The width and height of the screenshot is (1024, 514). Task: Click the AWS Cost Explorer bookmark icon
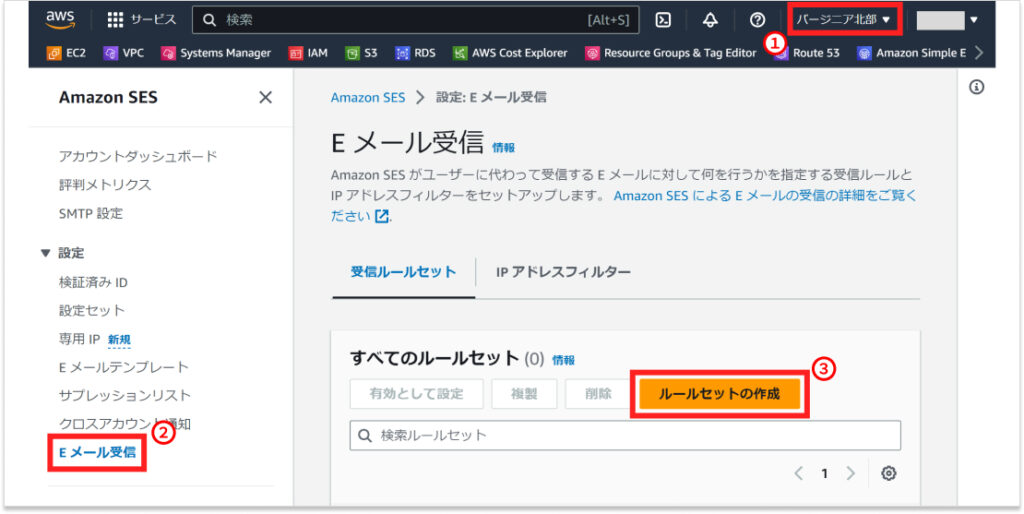pyautogui.click(x=460, y=53)
